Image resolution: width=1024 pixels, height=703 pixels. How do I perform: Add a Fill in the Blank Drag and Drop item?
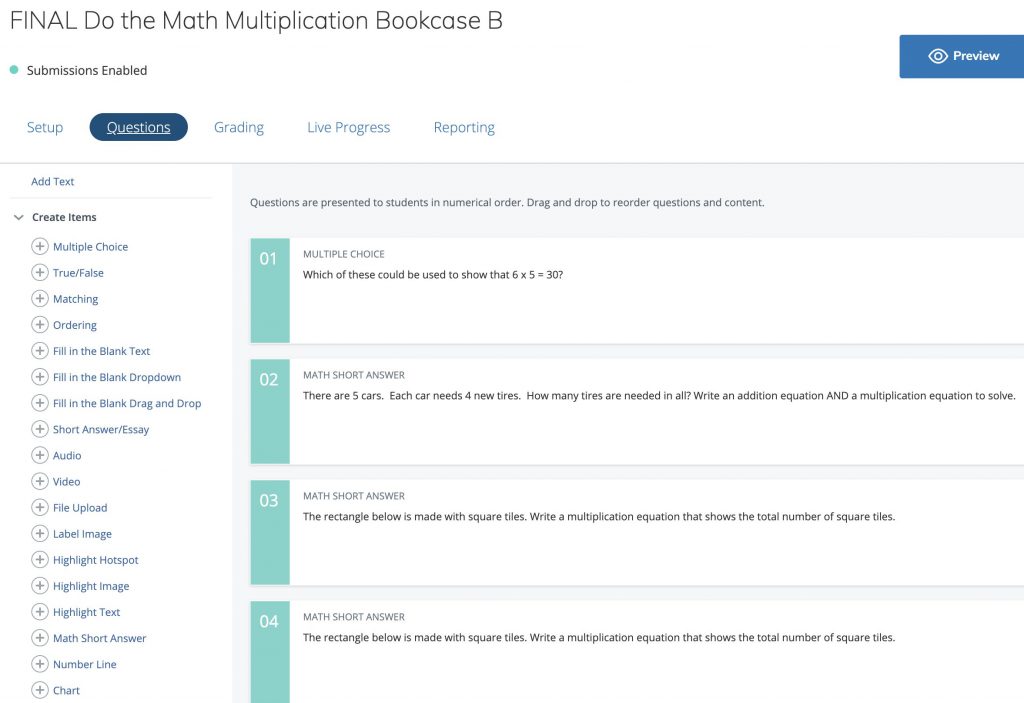[127, 404]
